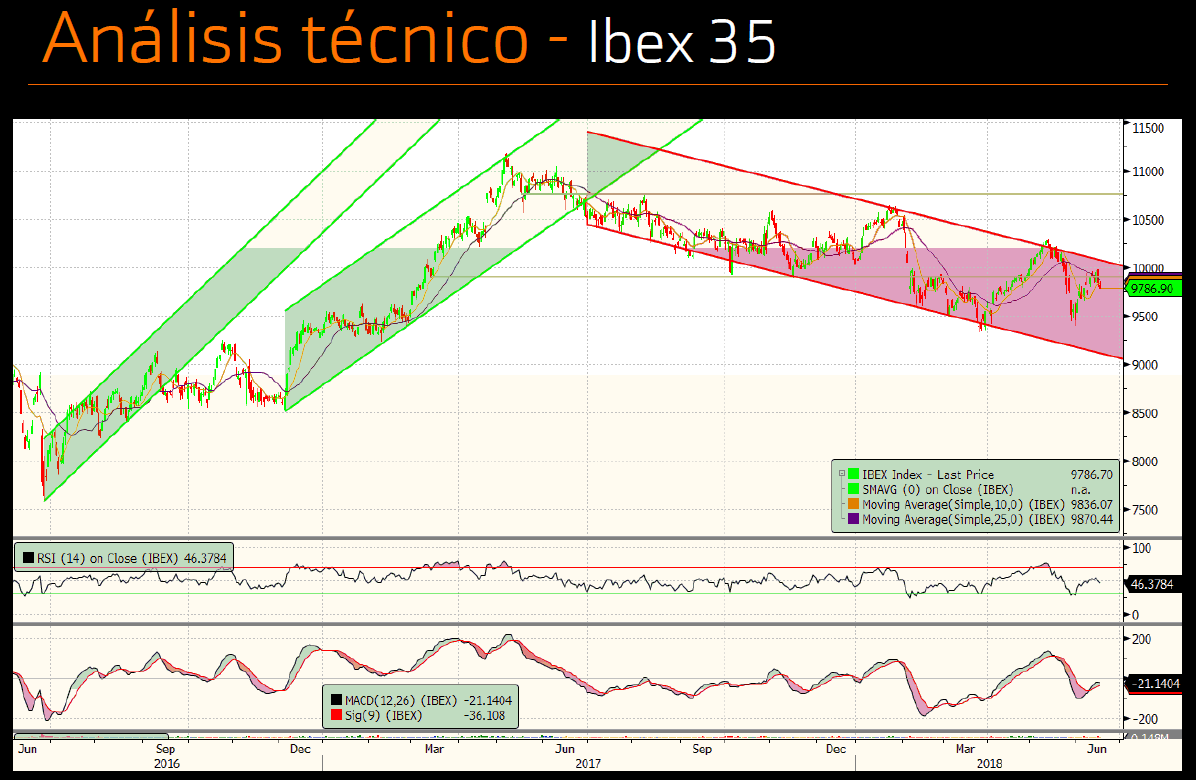The image size is (1196, 780).
Task: Click the red Sig(9) legend swatch
Action: pyautogui.click(x=336, y=715)
